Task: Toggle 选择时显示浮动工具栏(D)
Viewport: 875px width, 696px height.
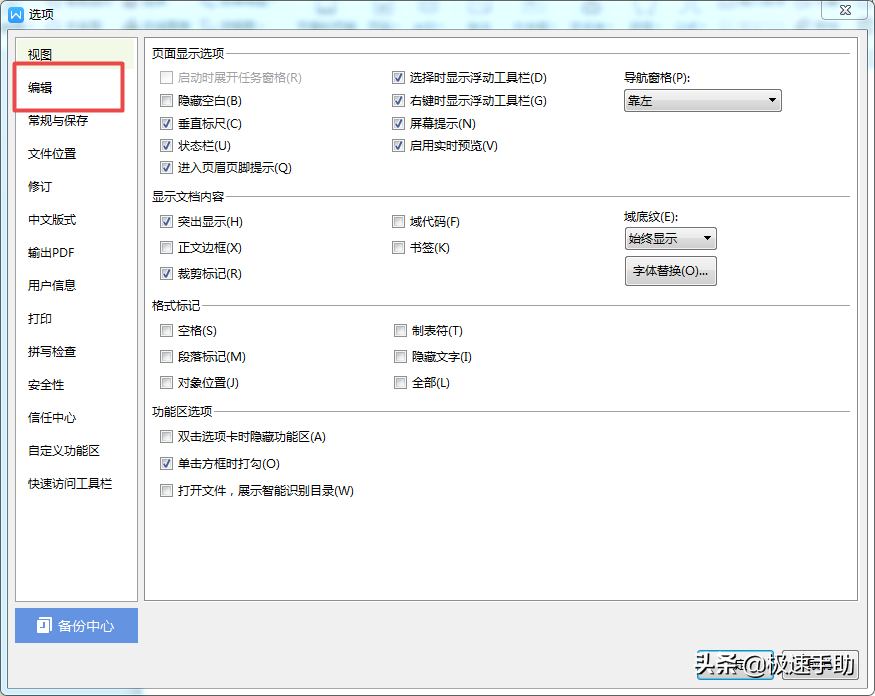Action: point(398,78)
